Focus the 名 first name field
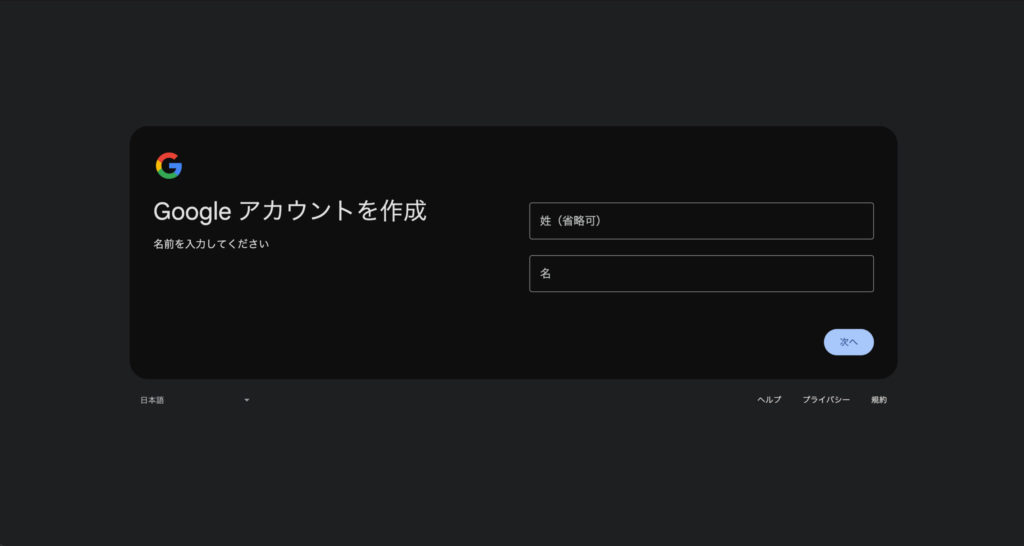The width and height of the screenshot is (1024, 546). click(701, 274)
